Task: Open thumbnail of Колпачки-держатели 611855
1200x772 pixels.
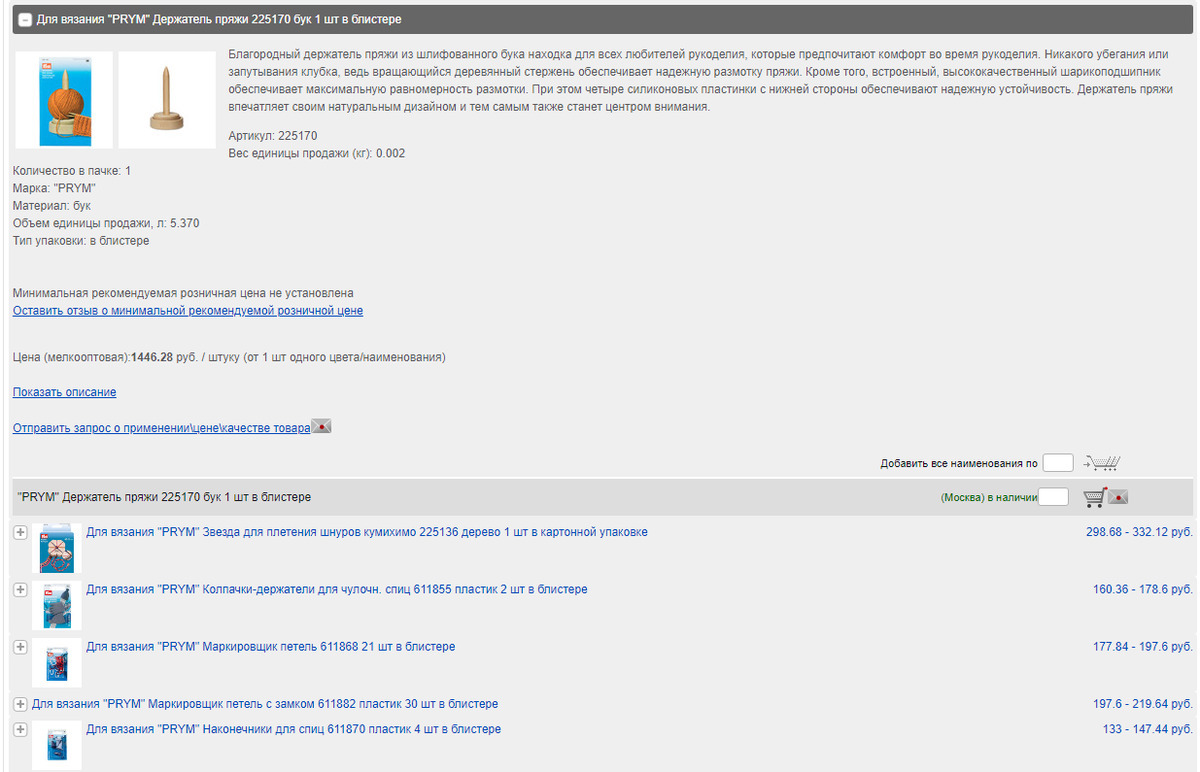Action: 57,605
